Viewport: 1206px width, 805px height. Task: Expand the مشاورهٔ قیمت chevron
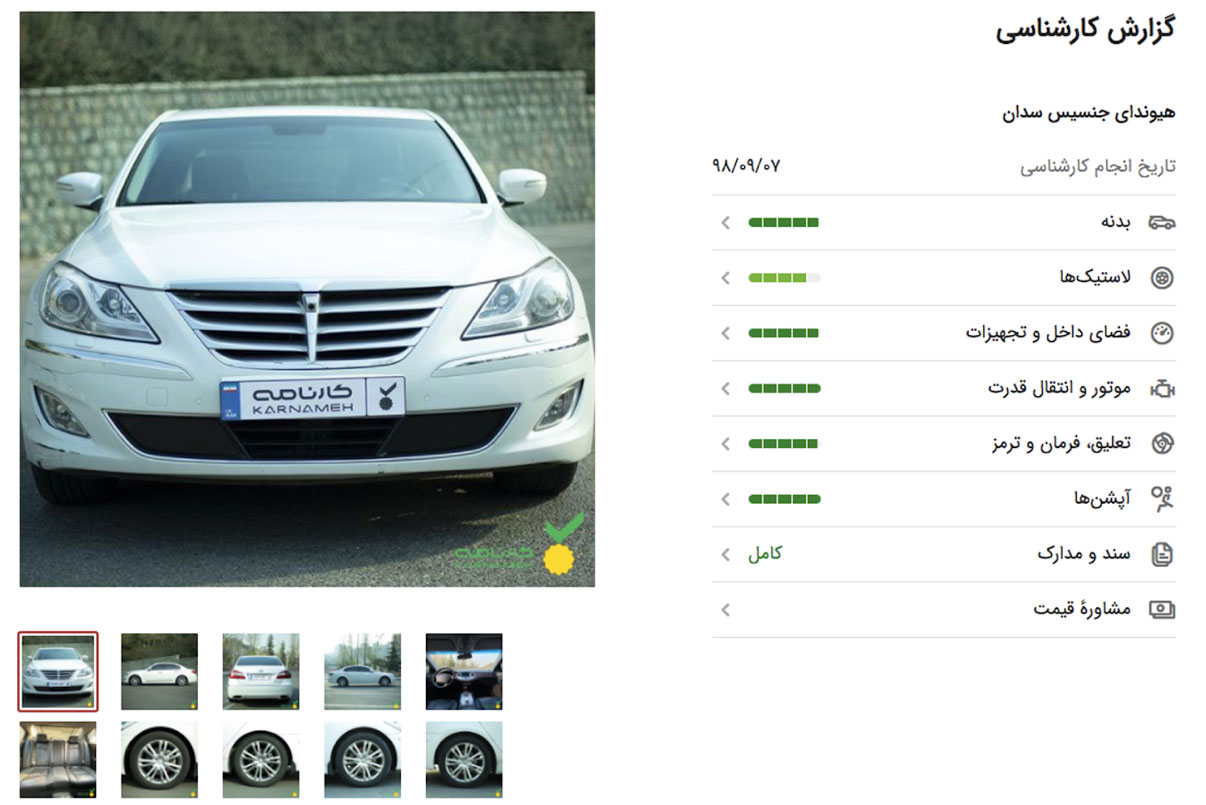pos(726,609)
